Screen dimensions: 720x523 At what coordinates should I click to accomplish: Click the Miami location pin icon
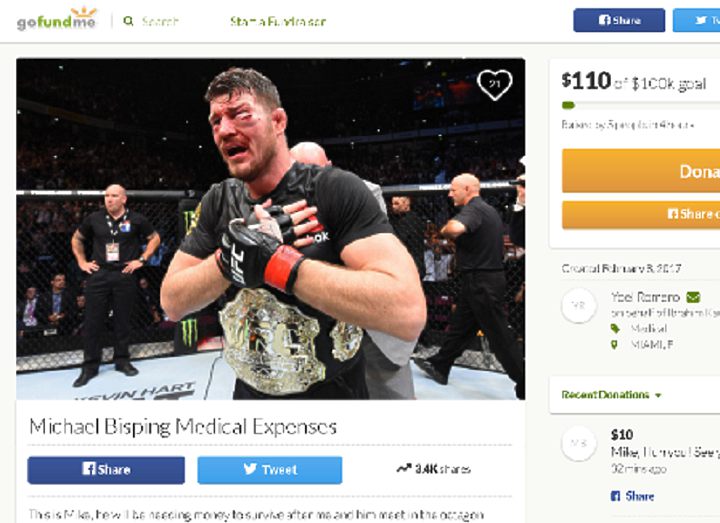click(x=614, y=346)
